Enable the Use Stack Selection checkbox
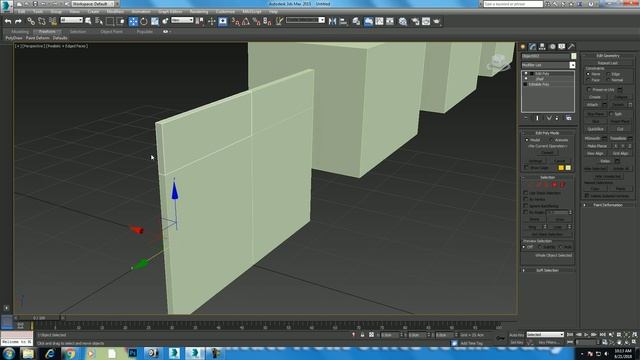Image resolution: width=640 pixels, height=360 pixels. click(x=526, y=193)
